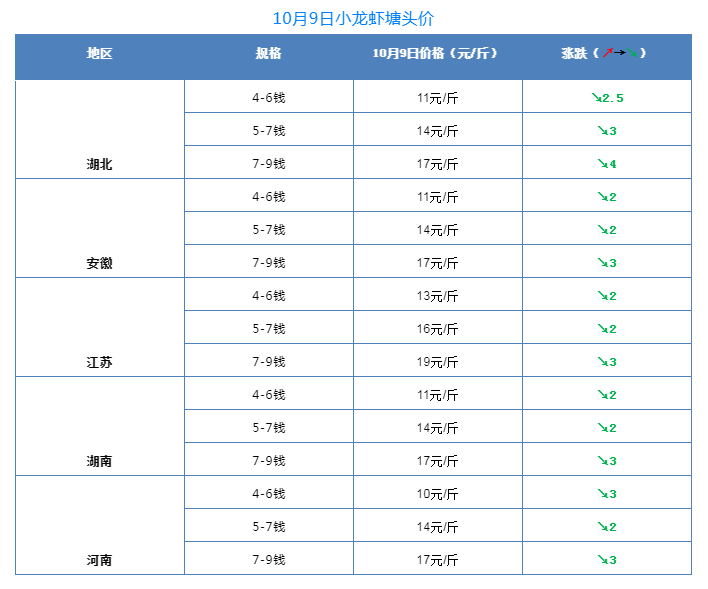Screen dimensions: 708x589
Task: Click the 地区 column header
Action: 100,53
